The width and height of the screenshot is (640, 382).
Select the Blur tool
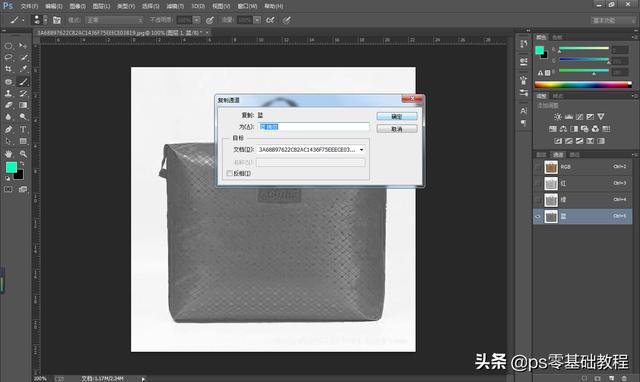(8, 117)
